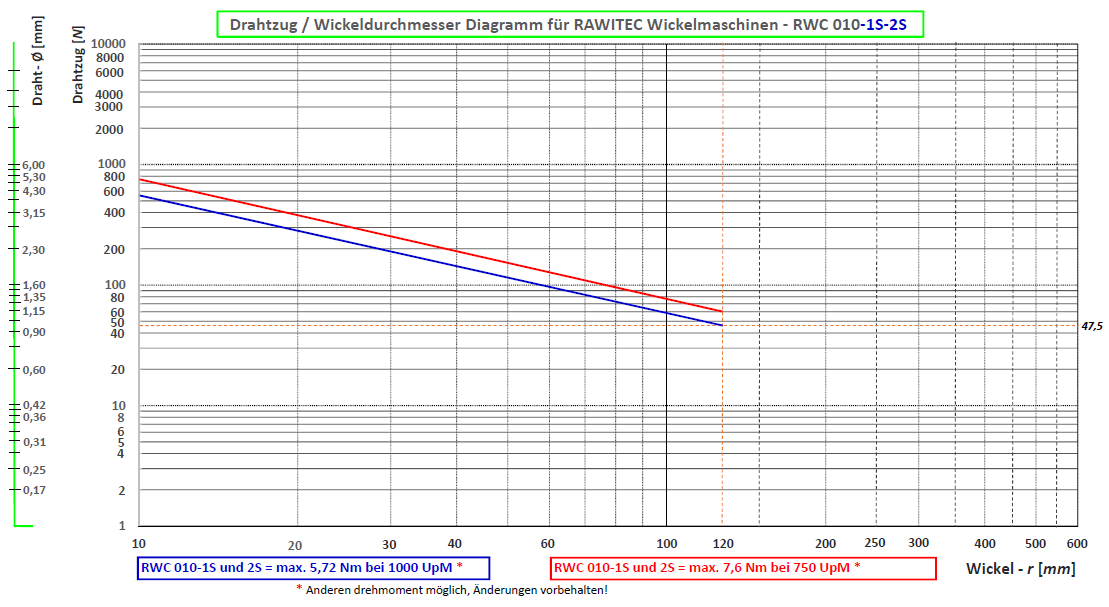The image size is (1109, 607).
Task: Click the wire diameter value 2,30
Action: [x=33, y=250]
